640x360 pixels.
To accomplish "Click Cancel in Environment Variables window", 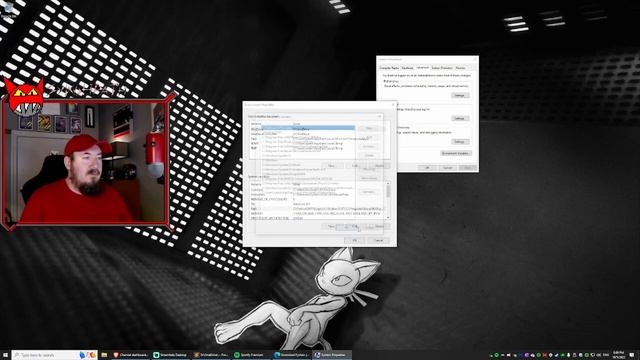I will (379, 240).
